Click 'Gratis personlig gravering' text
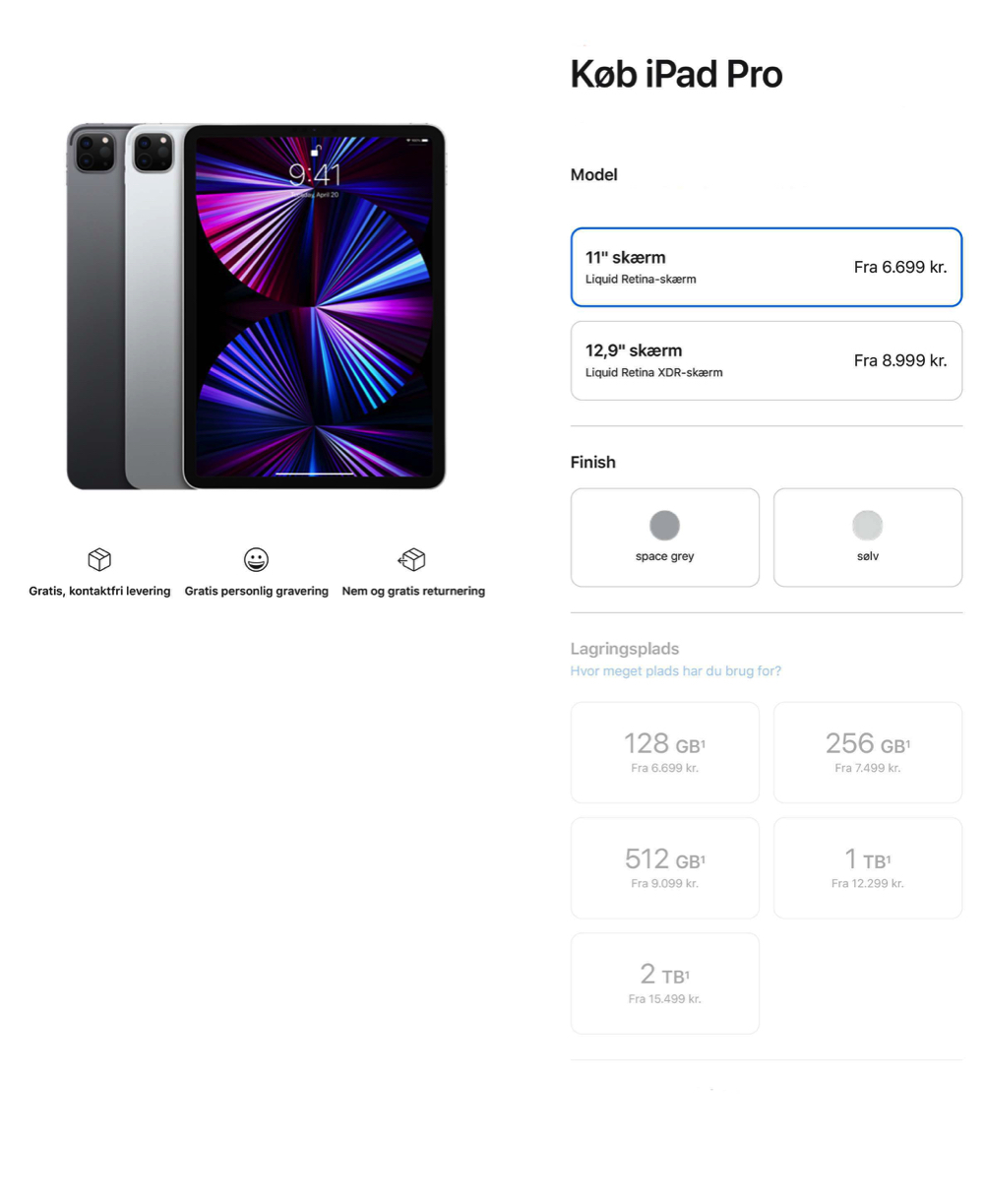 pos(257,591)
